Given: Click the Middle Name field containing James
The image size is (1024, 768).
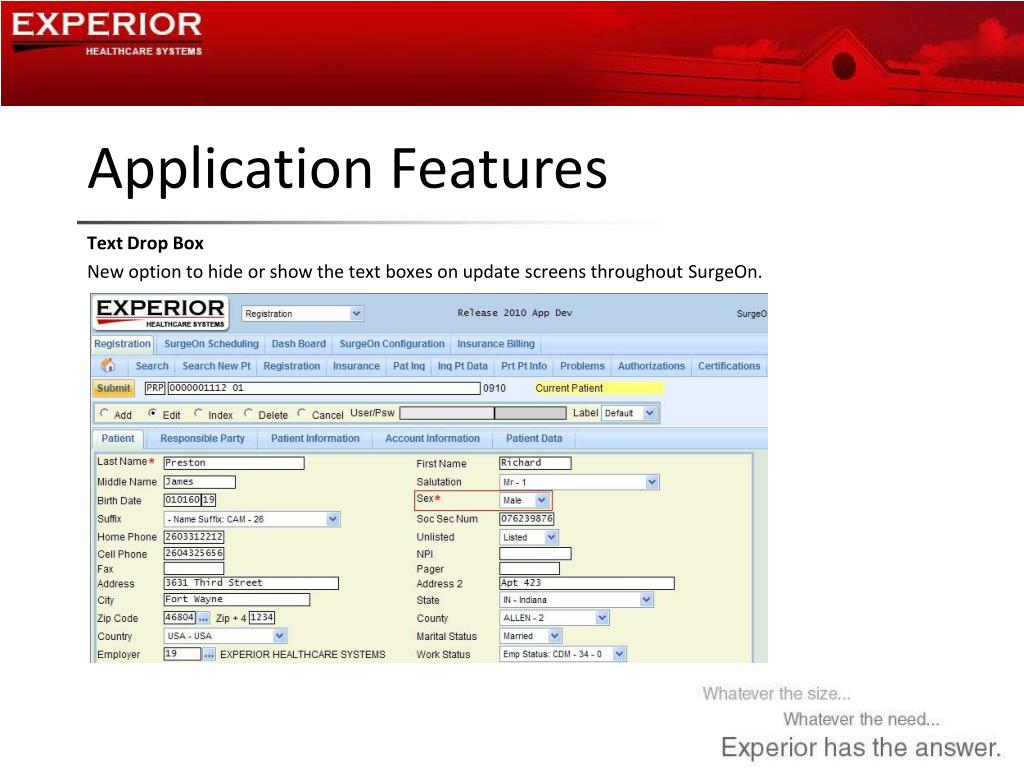Looking at the screenshot, I should click(x=199, y=482).
